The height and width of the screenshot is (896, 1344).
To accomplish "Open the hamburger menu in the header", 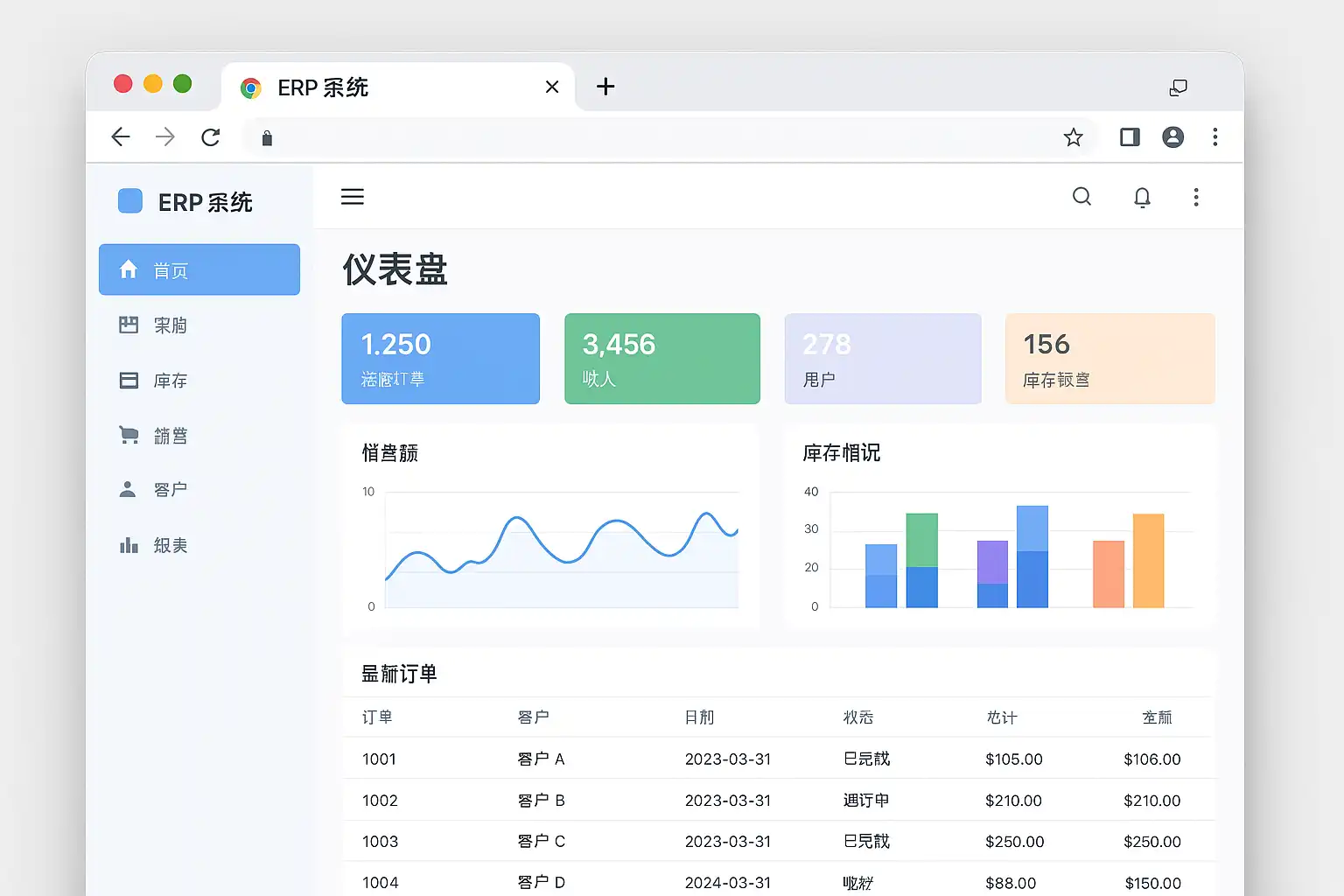I will tap(352, 197).
